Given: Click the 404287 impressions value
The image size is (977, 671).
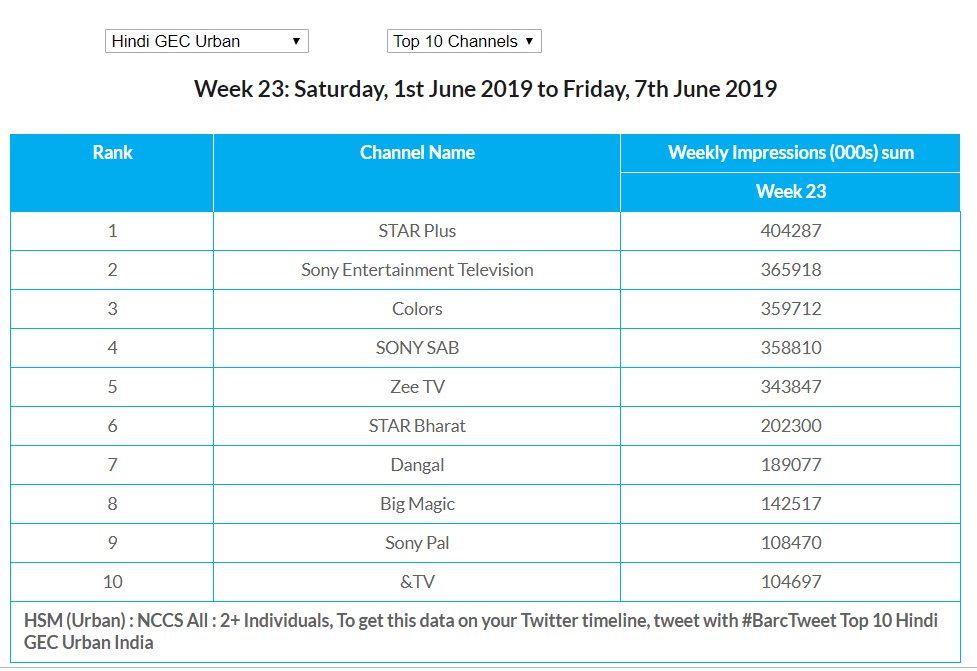Looking at the screenshot, I should coord(790,231).
